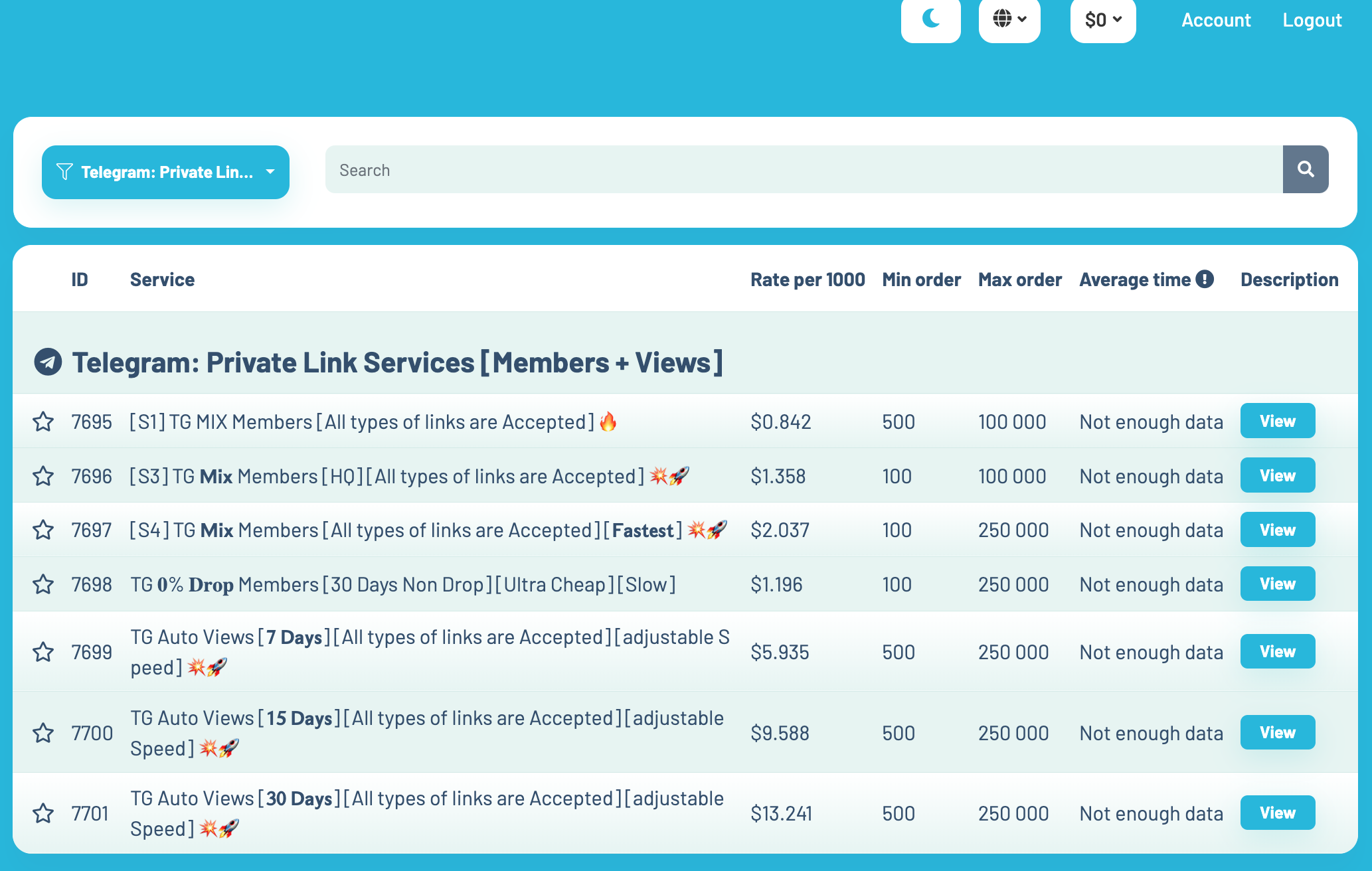1372x871 pixels.
Task: Favorite service 7700 with the star
Action: pos(43,733)
